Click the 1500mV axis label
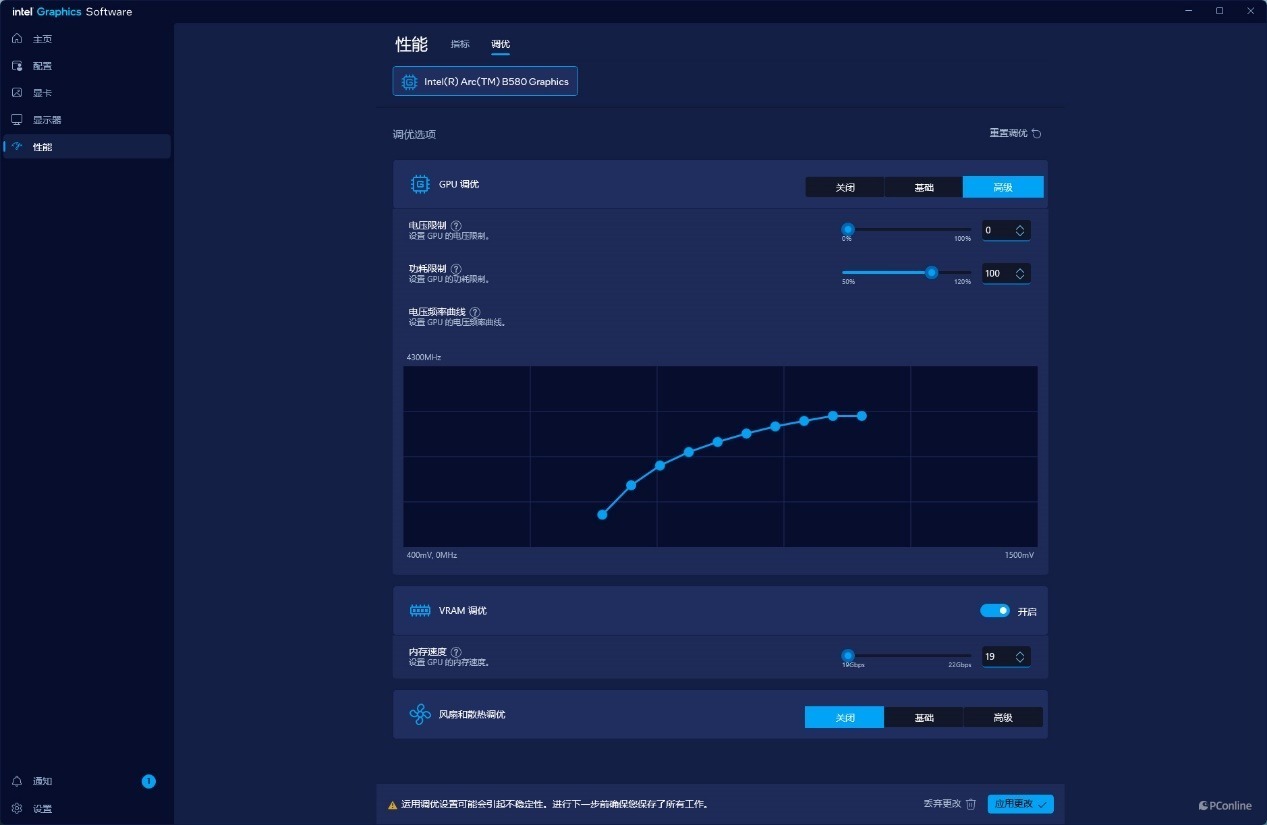The height and width of the screenshot is (825, 1267). (x=1020, y=555)
